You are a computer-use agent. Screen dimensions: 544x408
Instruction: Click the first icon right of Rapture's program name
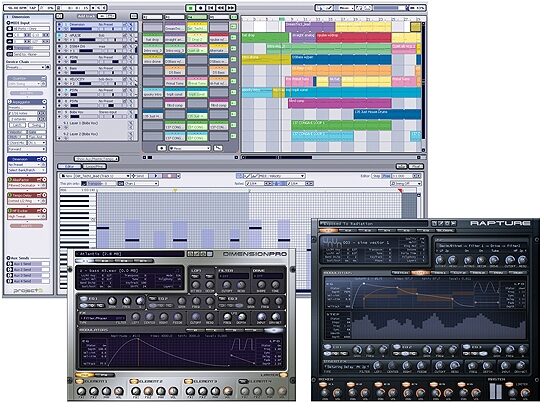point(434,224)
